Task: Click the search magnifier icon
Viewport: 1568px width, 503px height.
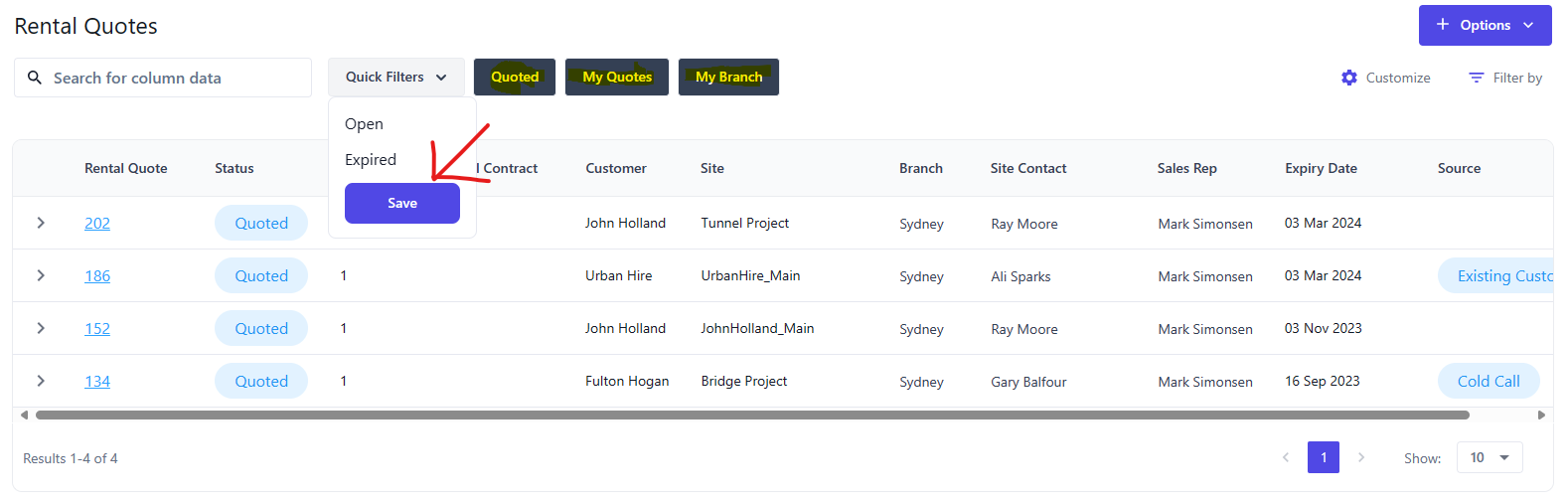Action: coord(35,78)
